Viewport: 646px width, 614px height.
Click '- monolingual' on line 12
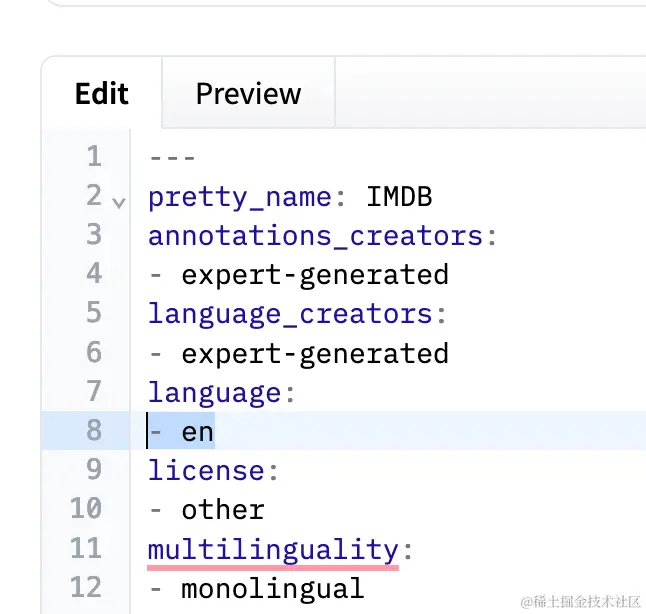click(x=257, y=588)
